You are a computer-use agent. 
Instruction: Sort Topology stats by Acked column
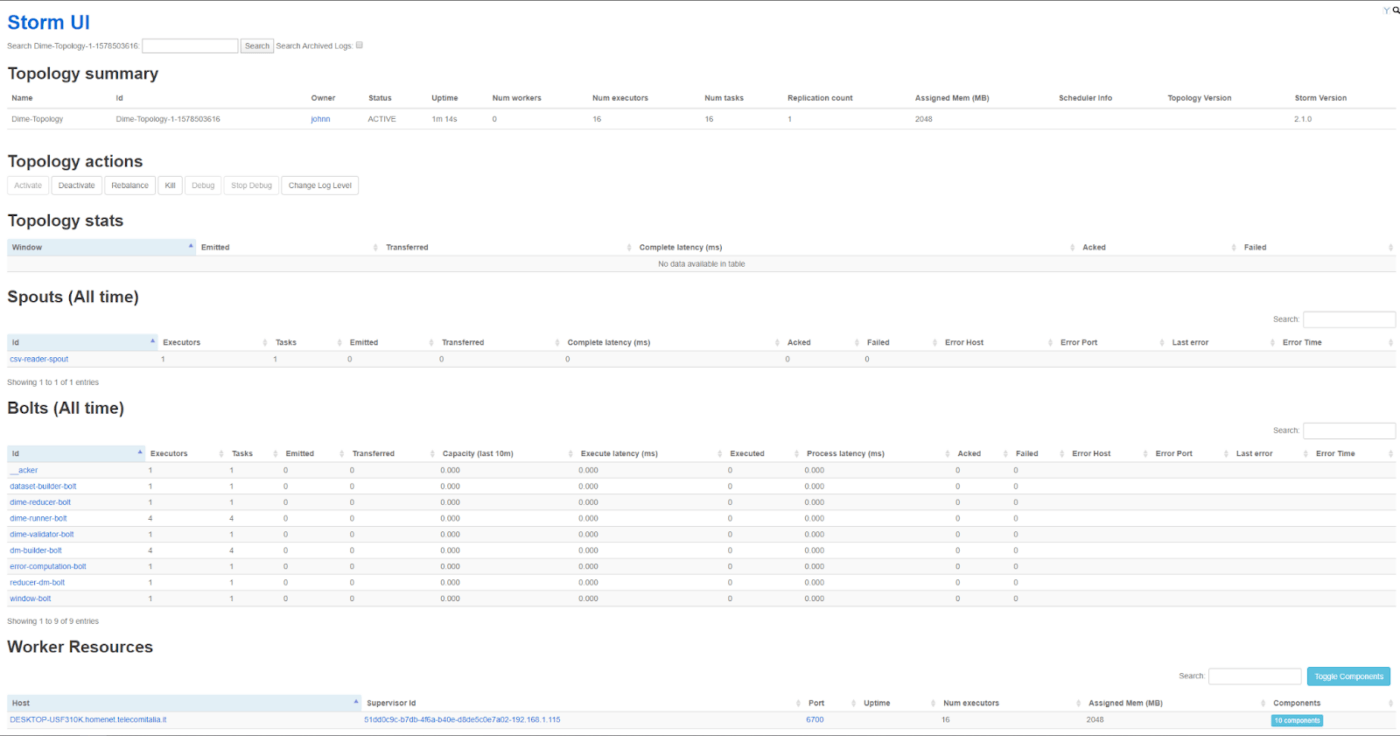[x=1158, y=247]
